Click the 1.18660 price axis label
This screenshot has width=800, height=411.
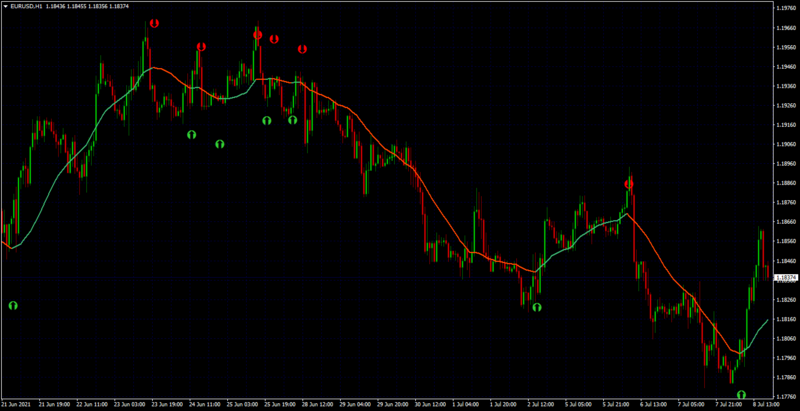(786, 222)
